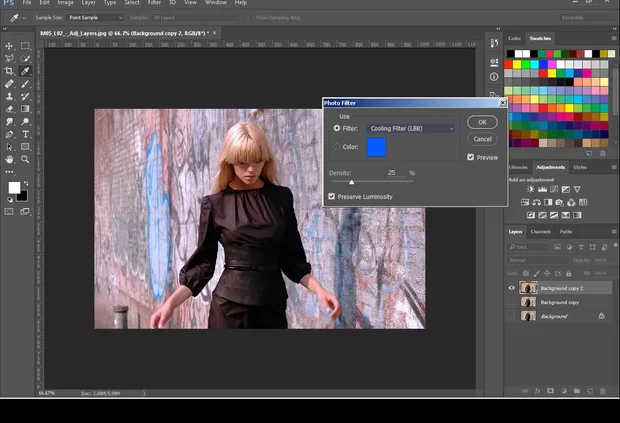Disable Preserve Luminosity checkbox
620x423 pixels.
click(332, 197)
